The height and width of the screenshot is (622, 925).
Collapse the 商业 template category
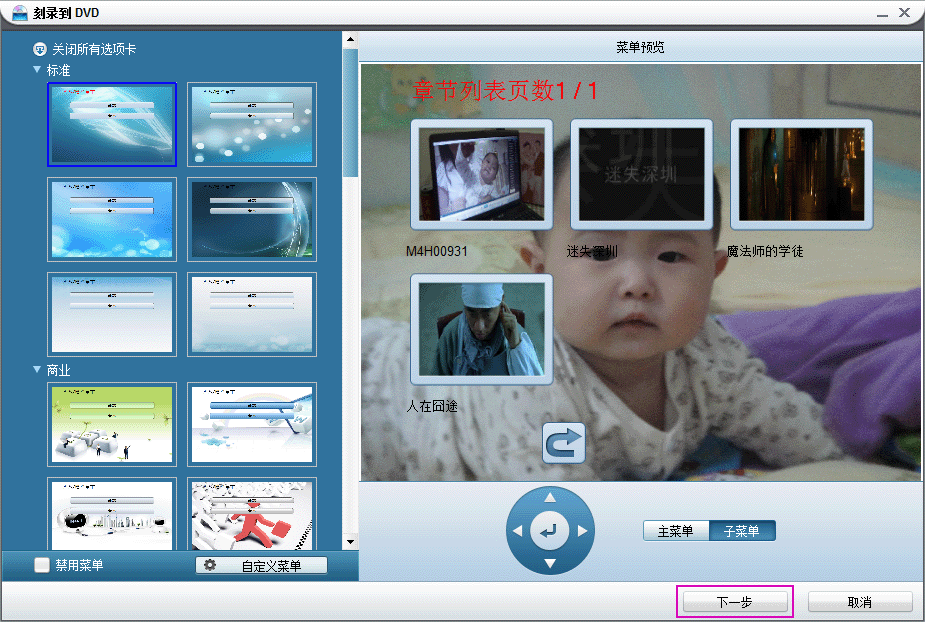click(37, 369)
